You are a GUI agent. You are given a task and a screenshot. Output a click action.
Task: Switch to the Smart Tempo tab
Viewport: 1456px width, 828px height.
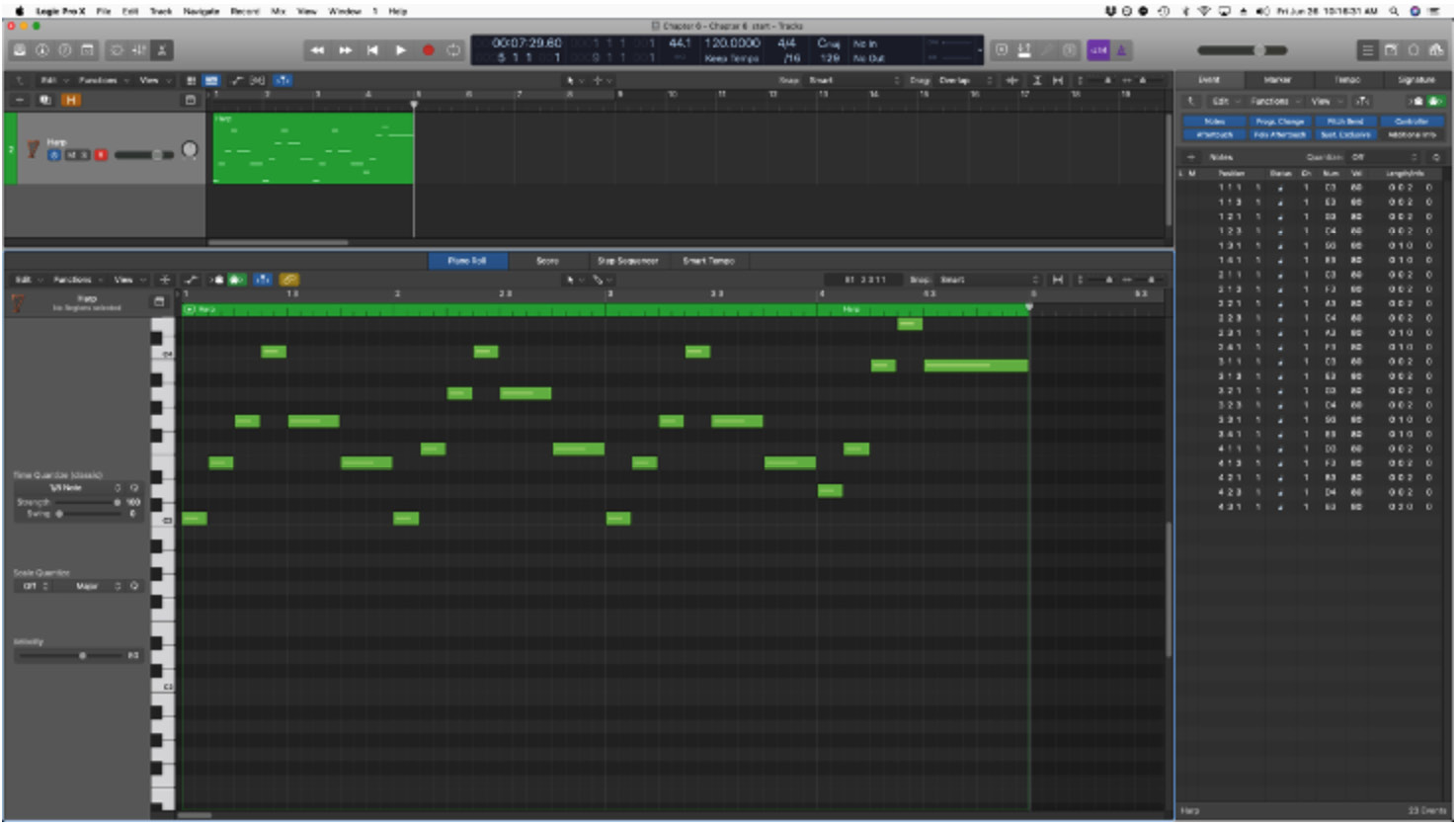(708, 261)
